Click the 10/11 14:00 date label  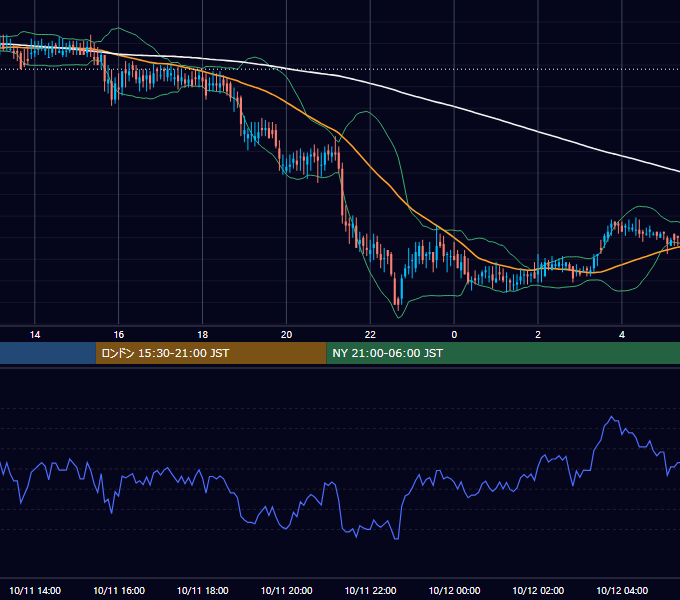[x=35, y=590]
